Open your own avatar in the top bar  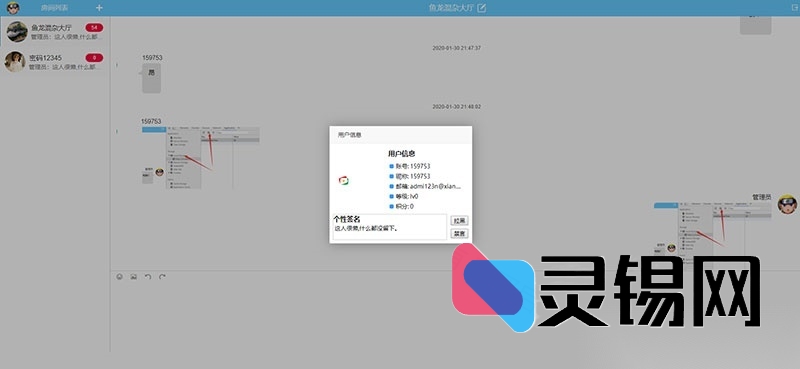click(x=13, y=8)
